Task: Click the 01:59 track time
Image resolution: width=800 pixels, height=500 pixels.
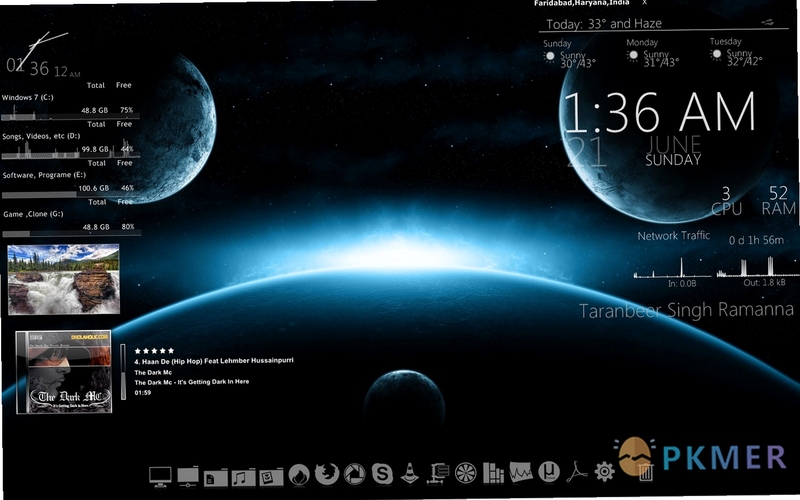Action: (x=142, y=392)
